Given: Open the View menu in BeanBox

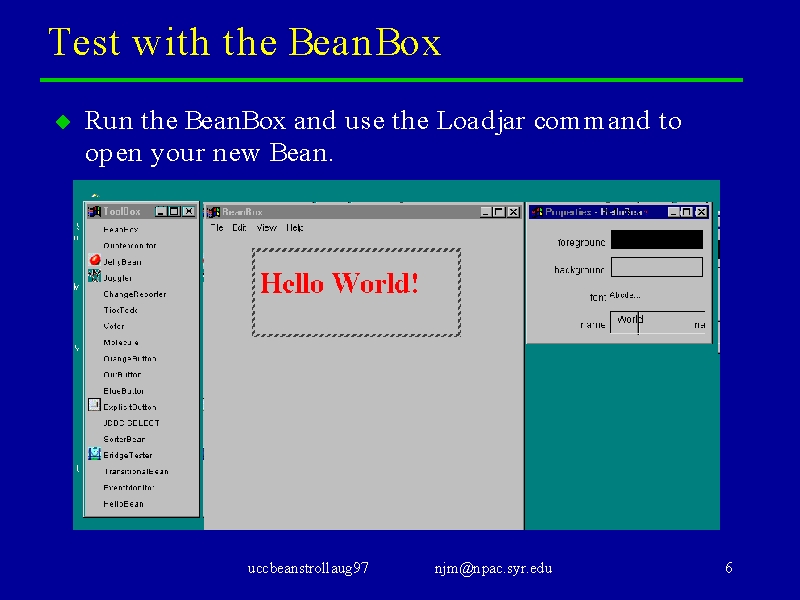Looking at the screenshot, I should (266, 228).
